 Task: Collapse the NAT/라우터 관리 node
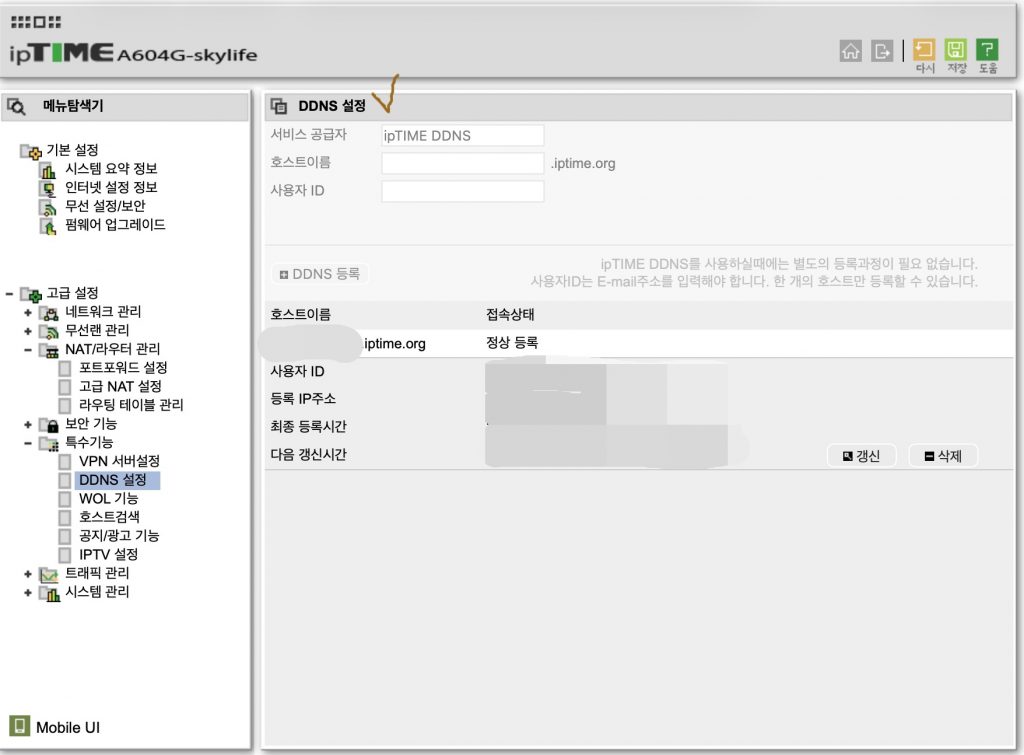(29, 349)
